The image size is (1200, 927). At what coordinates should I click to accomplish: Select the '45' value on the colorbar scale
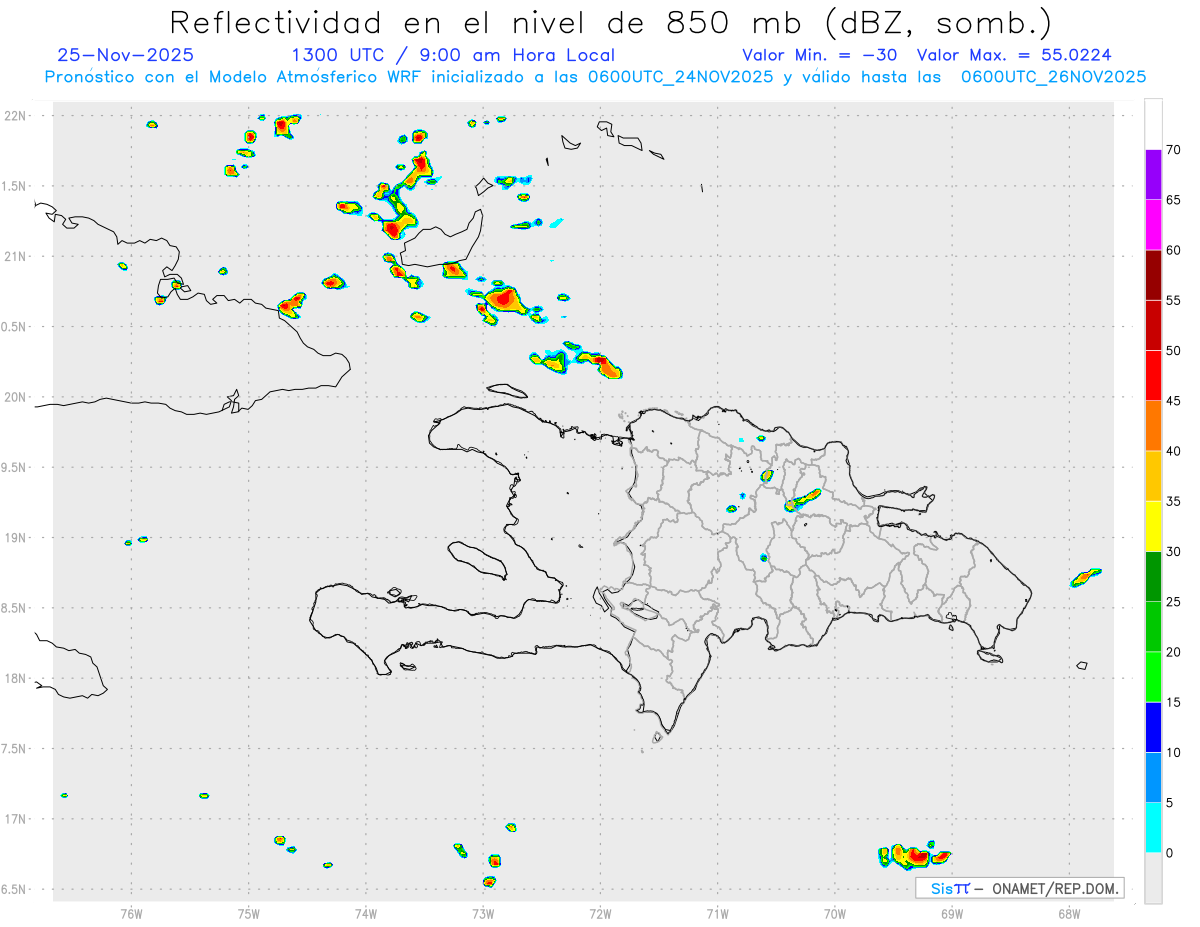tap(1173, 401)
